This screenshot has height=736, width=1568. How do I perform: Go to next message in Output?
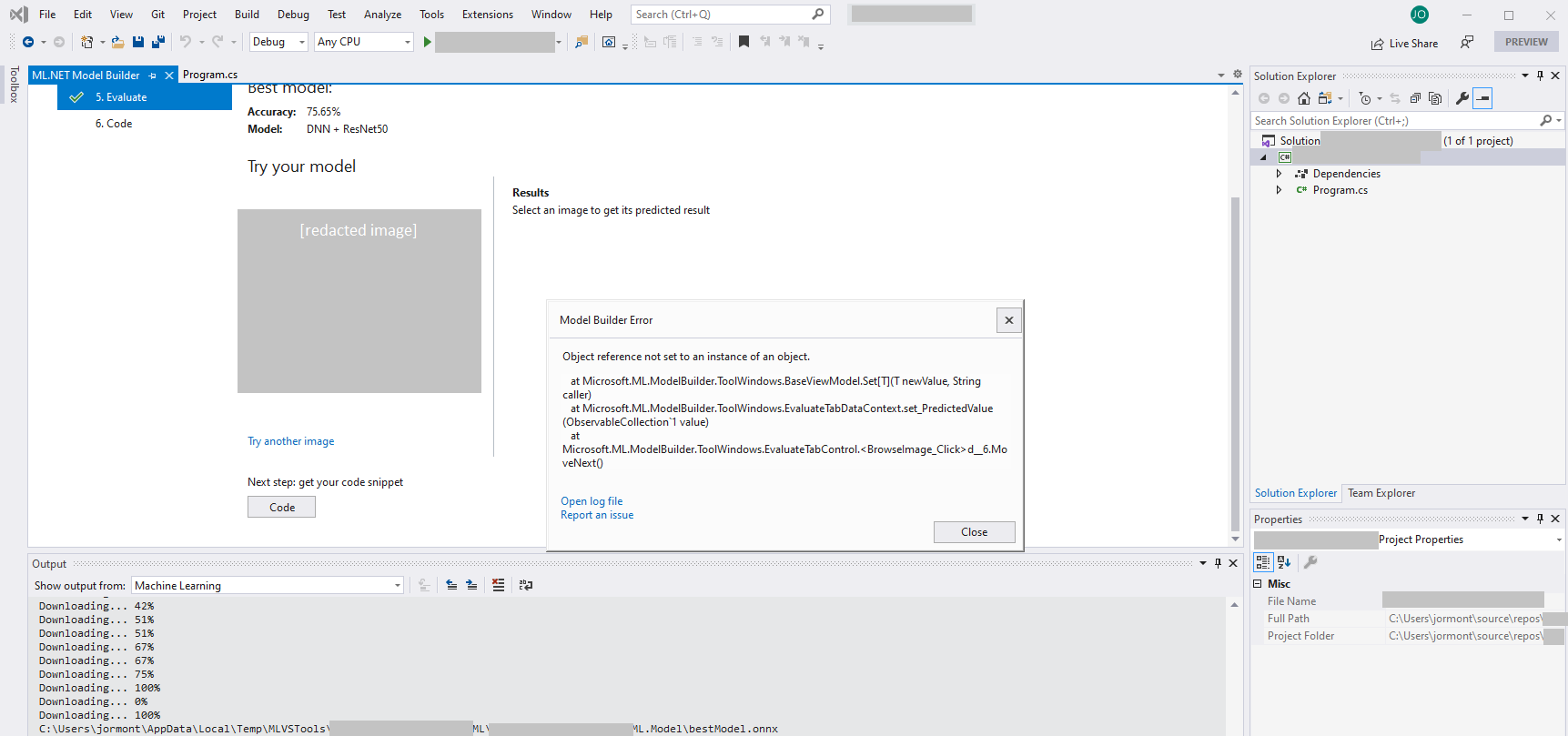(x=471, y=585)
